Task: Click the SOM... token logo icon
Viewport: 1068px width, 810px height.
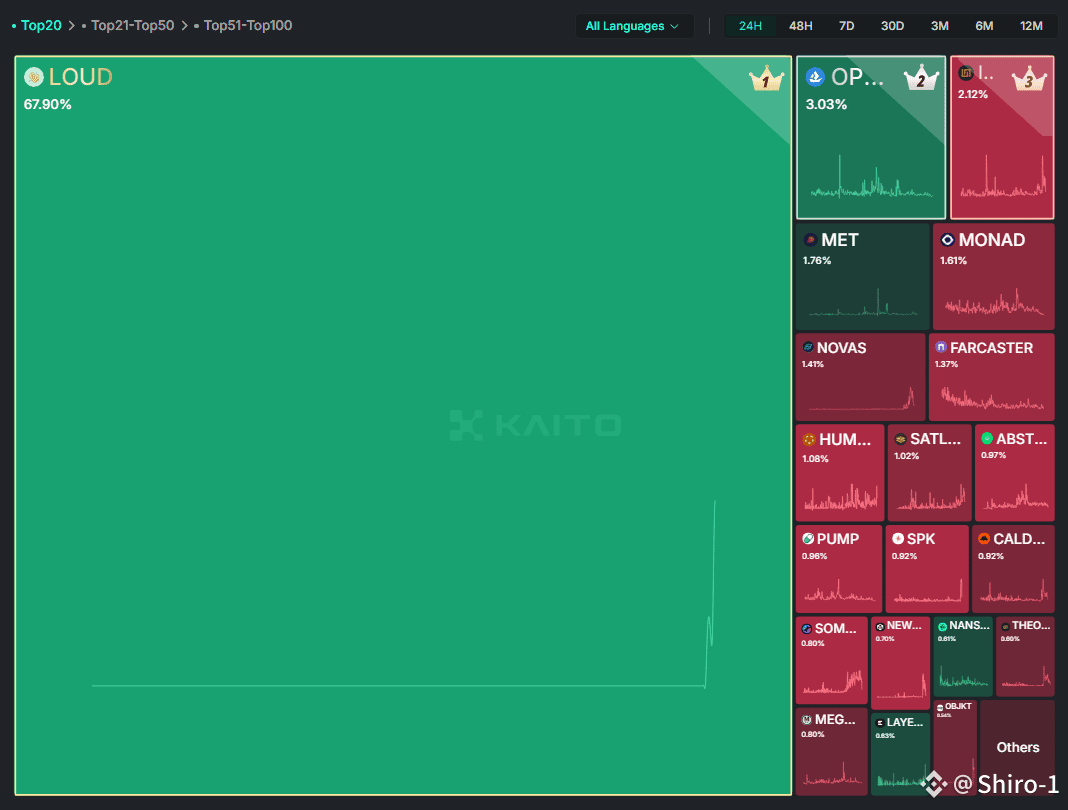Action: click(x=806, y=629)
